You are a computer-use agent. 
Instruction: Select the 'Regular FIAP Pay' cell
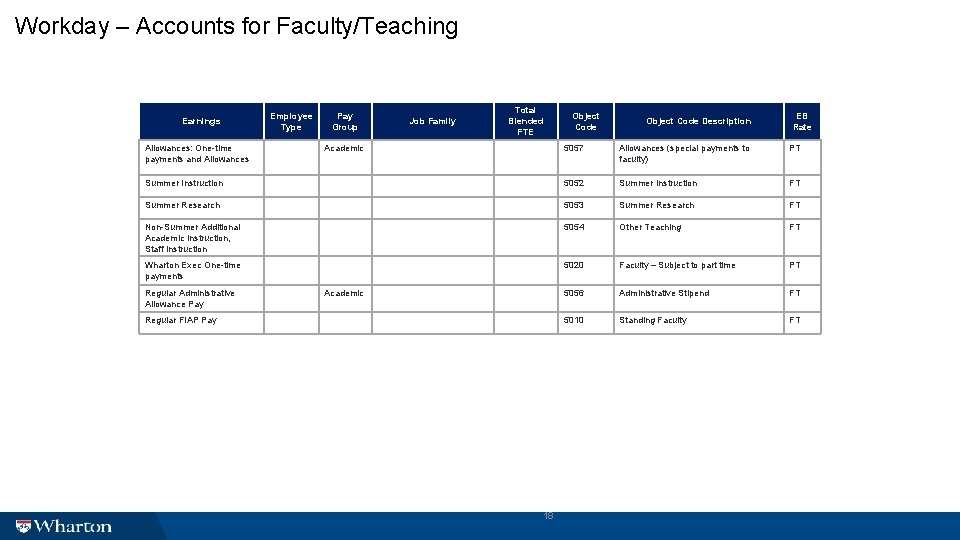click(x=201, y=323)
